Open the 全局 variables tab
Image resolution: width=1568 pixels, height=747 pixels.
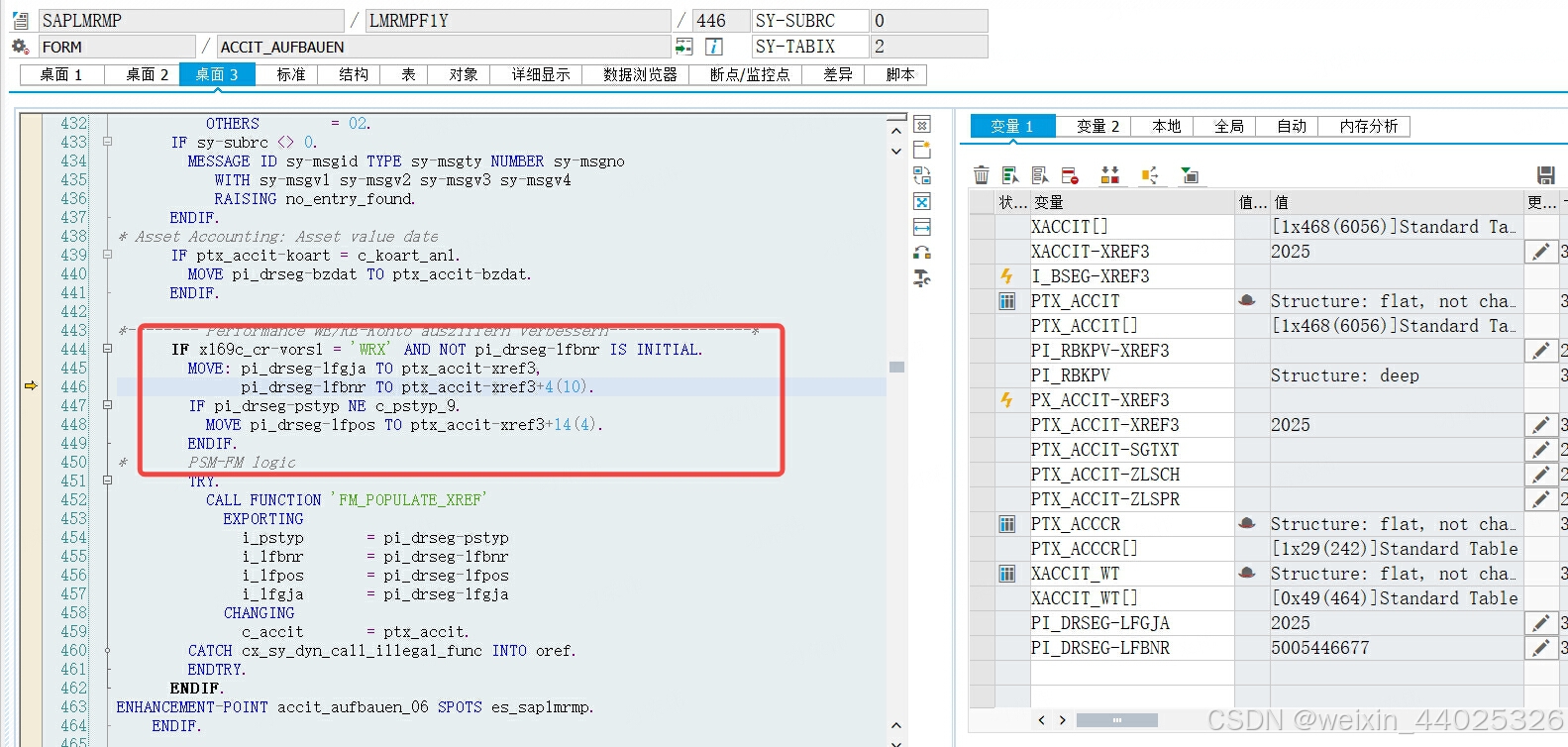tap(1229, 126)
